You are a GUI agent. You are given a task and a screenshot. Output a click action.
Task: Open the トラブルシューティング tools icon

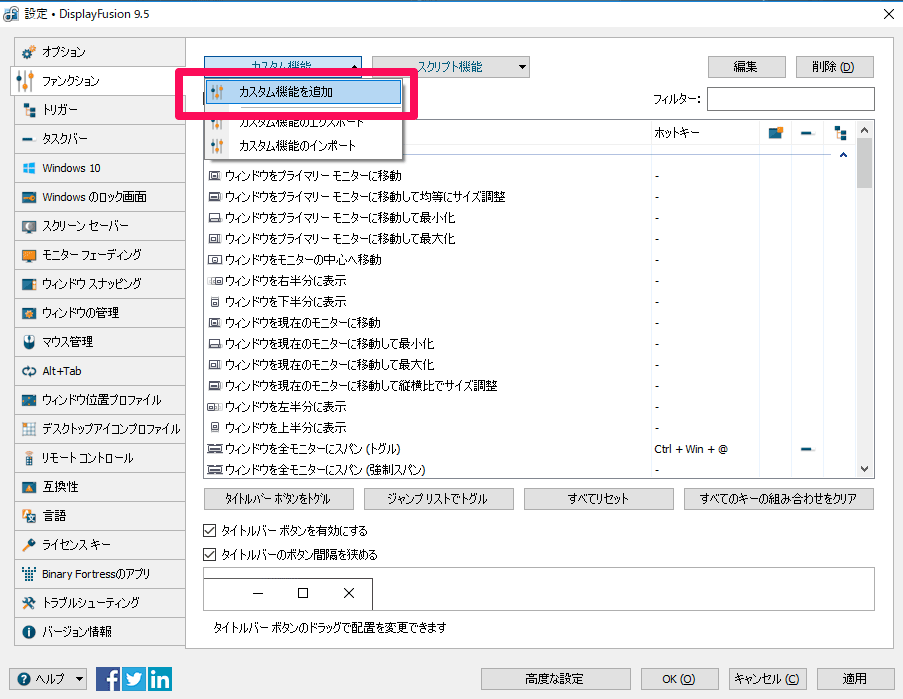point(29,603)
